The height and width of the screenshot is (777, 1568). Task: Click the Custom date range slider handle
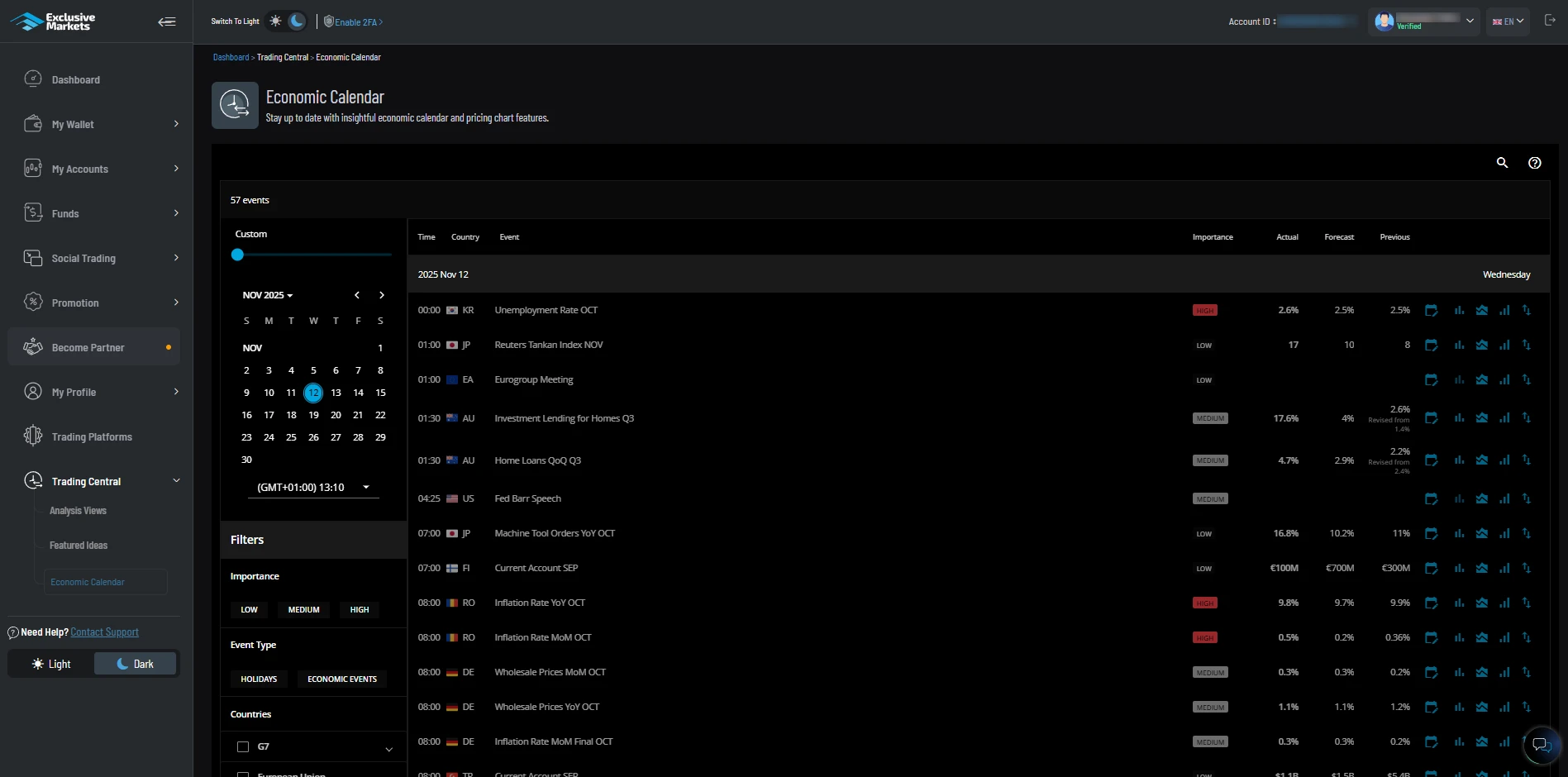pos(238,255)
